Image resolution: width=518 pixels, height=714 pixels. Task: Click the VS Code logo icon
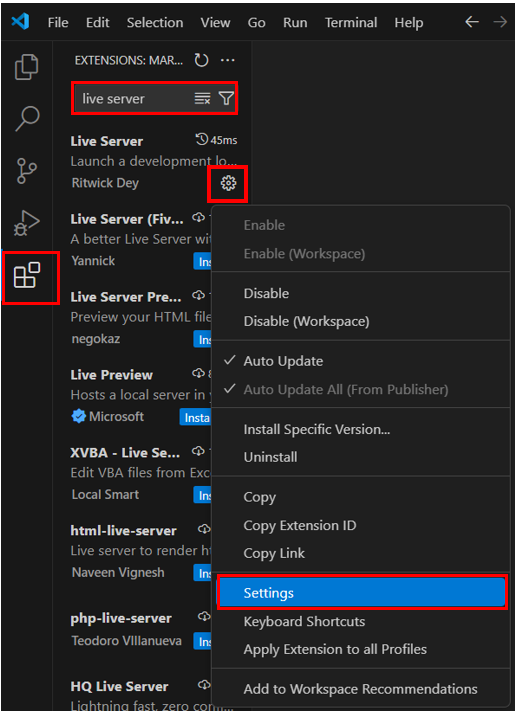tap(20, 21)
